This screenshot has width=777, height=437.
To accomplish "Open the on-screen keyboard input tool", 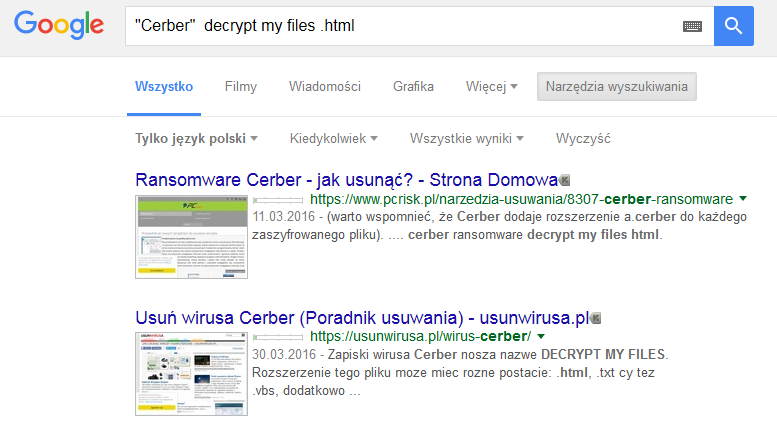I will [692, 27].
